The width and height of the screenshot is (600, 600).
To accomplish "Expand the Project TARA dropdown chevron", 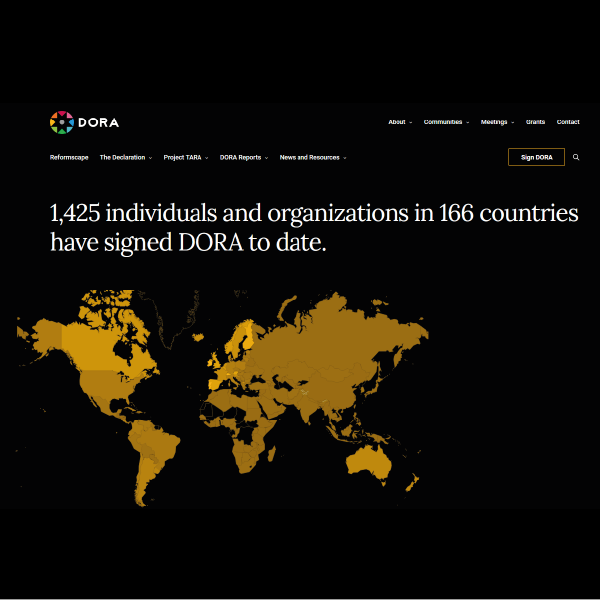I will coord(207,158).
